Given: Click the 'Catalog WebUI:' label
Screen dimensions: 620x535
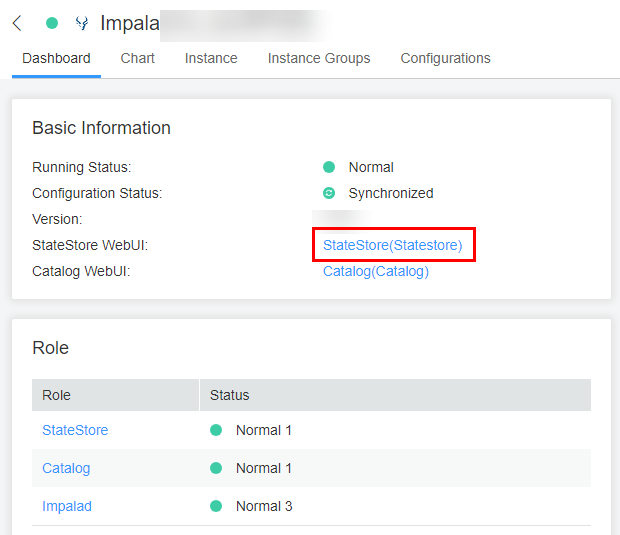Looking at the screenshot, I should click(x=81, y=272).
